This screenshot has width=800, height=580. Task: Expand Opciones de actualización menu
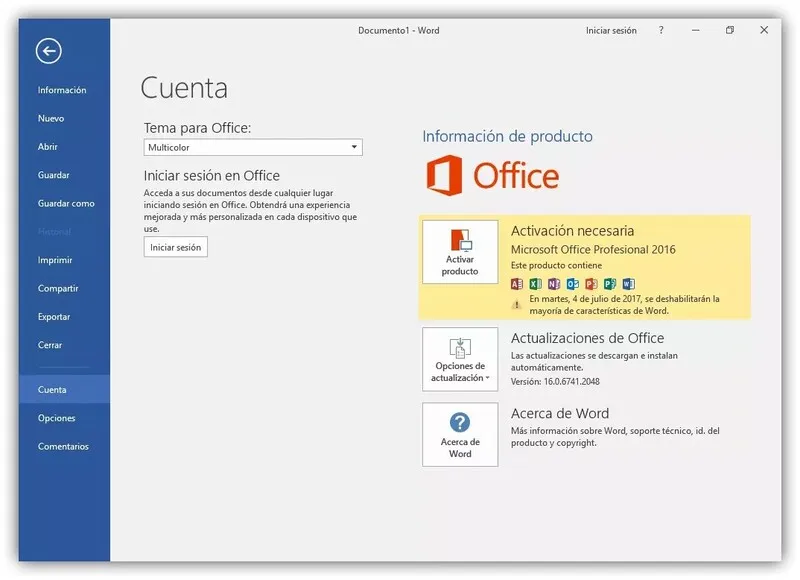(x=460, y=360)
